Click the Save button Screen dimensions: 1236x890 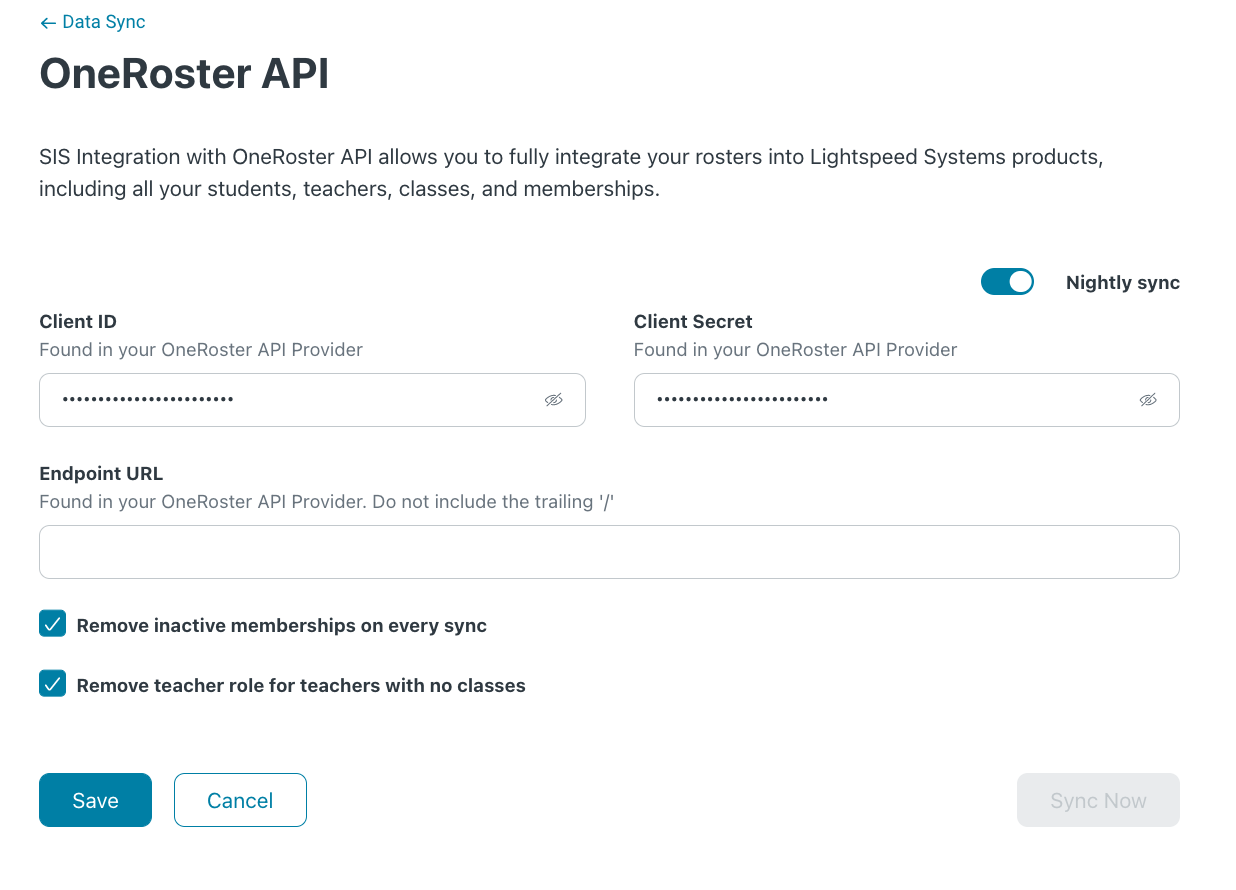95,800
